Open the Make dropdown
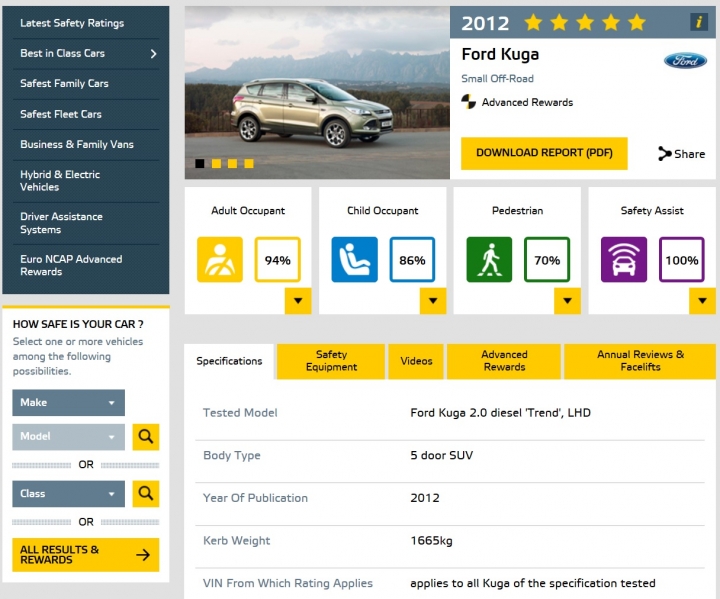The width and height of the screenshot is (720, 599). tap(68, 402)
